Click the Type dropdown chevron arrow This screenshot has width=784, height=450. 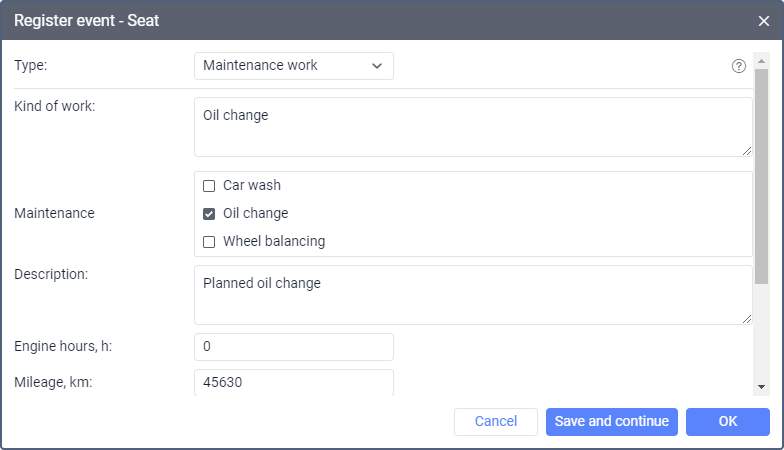(377, 66)
